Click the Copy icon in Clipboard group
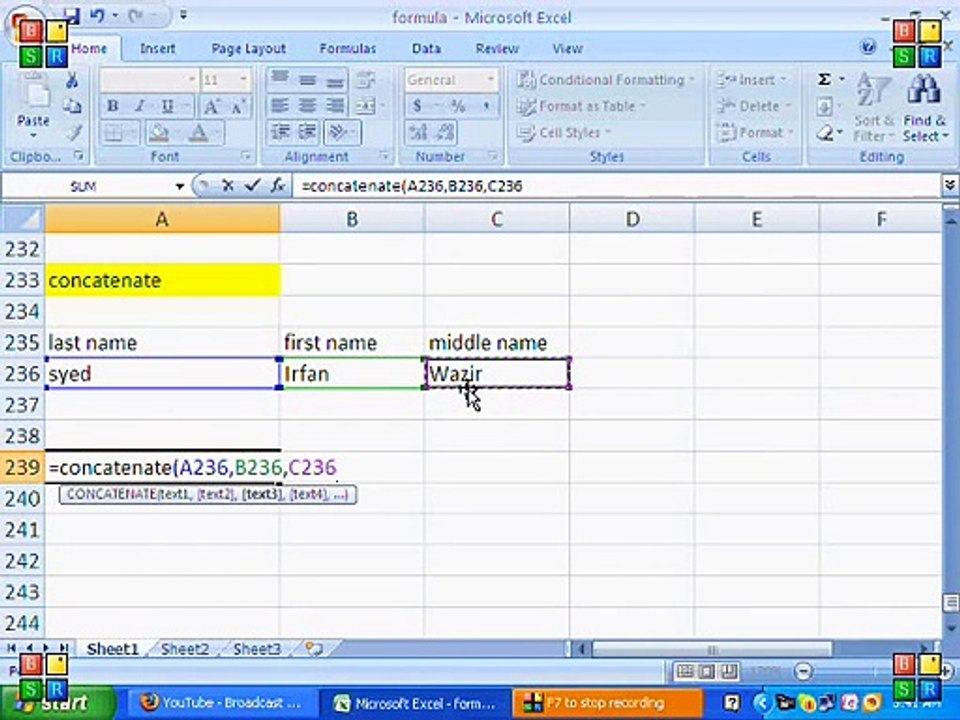 pyautogui.click(x=72, y=106)
